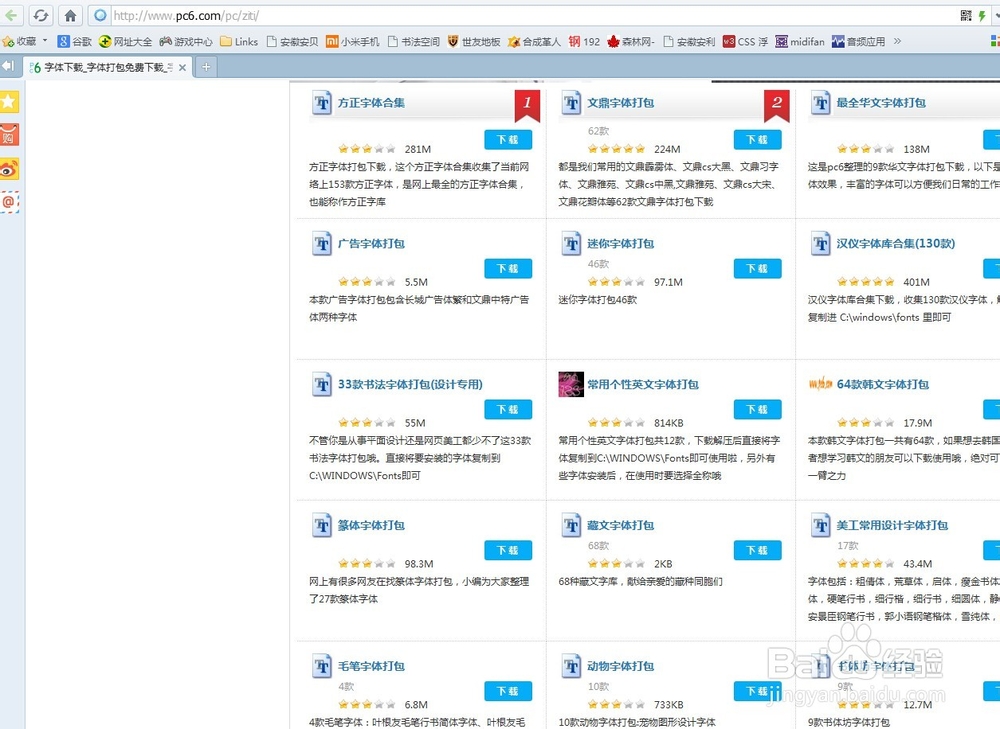Click the font icon beside 广告字体打包
The width and height of the screenshot is (1000, 729).
tap(321, 244)
